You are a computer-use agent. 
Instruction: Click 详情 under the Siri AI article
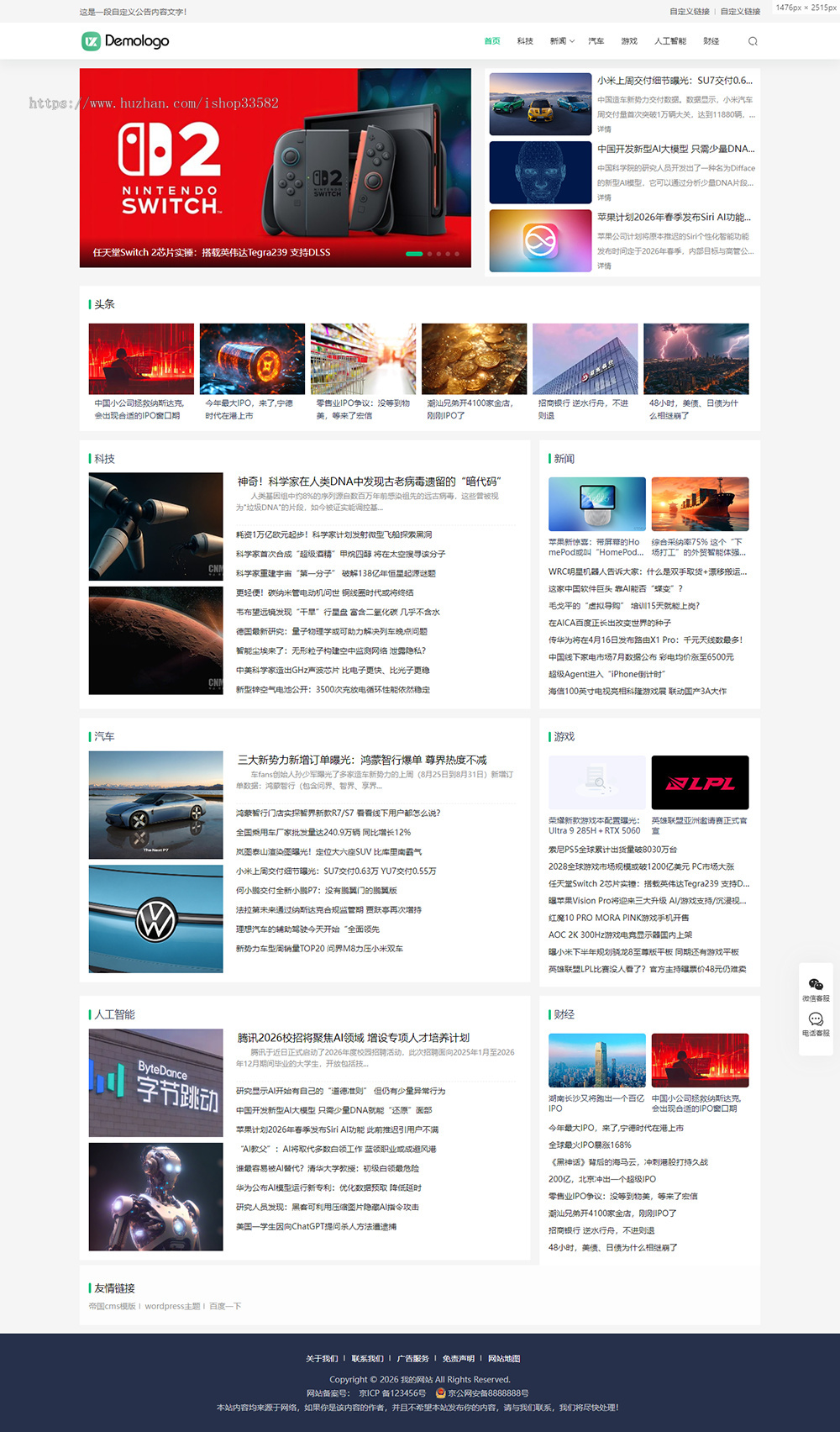point(604,266)
